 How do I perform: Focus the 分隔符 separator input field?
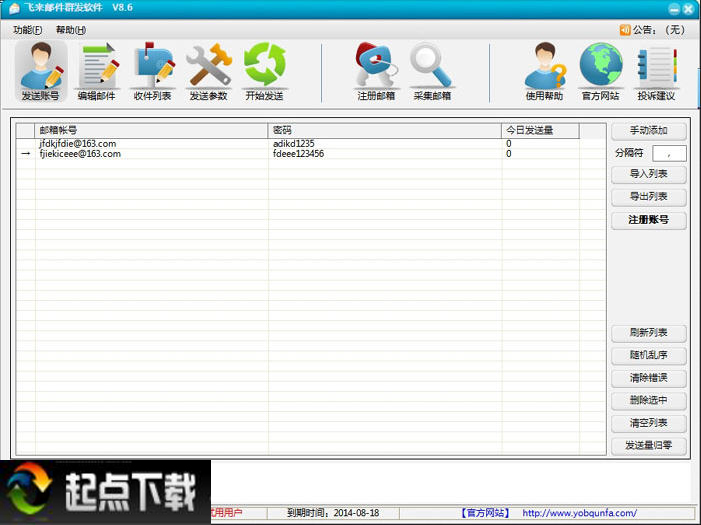click(669, 153)
